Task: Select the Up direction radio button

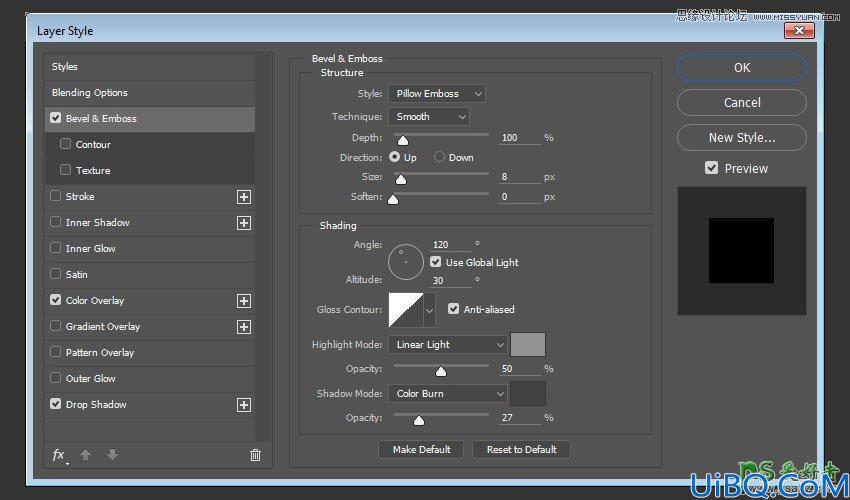Action: pyautogui.click(x=395, y=157)
